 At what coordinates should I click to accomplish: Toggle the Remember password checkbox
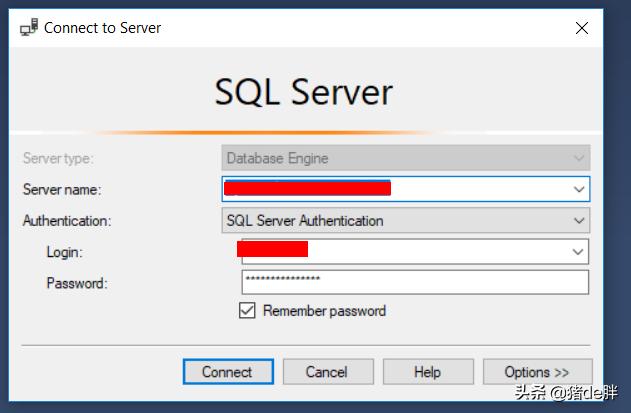(247, 311)
